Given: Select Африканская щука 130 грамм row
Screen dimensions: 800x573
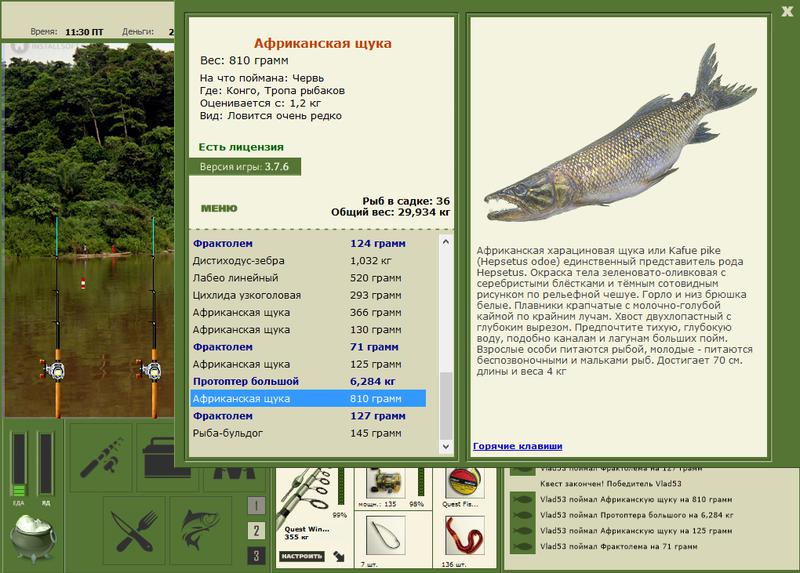Looking at the screenshot, I should [x=308, y=330].
